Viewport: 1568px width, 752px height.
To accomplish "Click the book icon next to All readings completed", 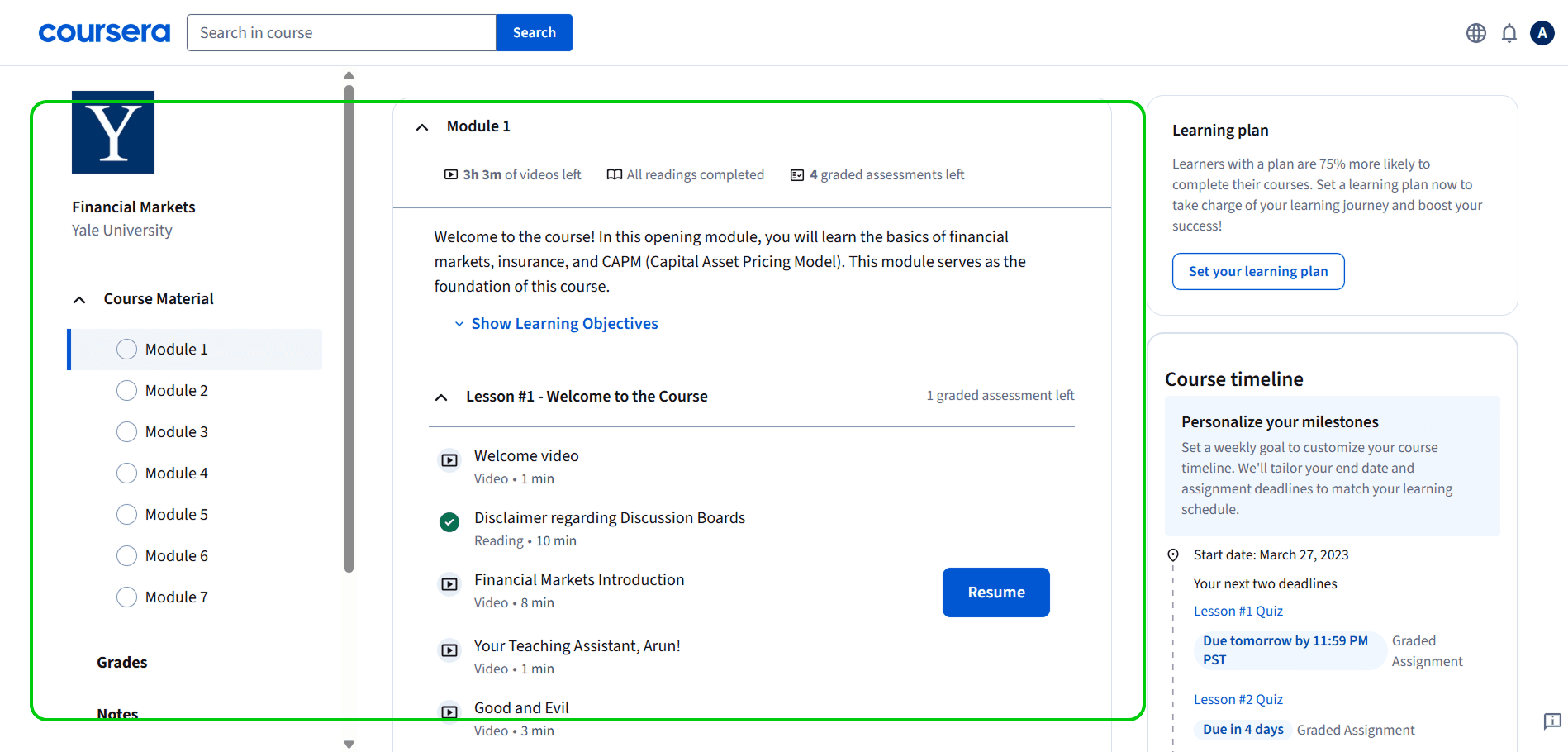I will click(615, 174).
